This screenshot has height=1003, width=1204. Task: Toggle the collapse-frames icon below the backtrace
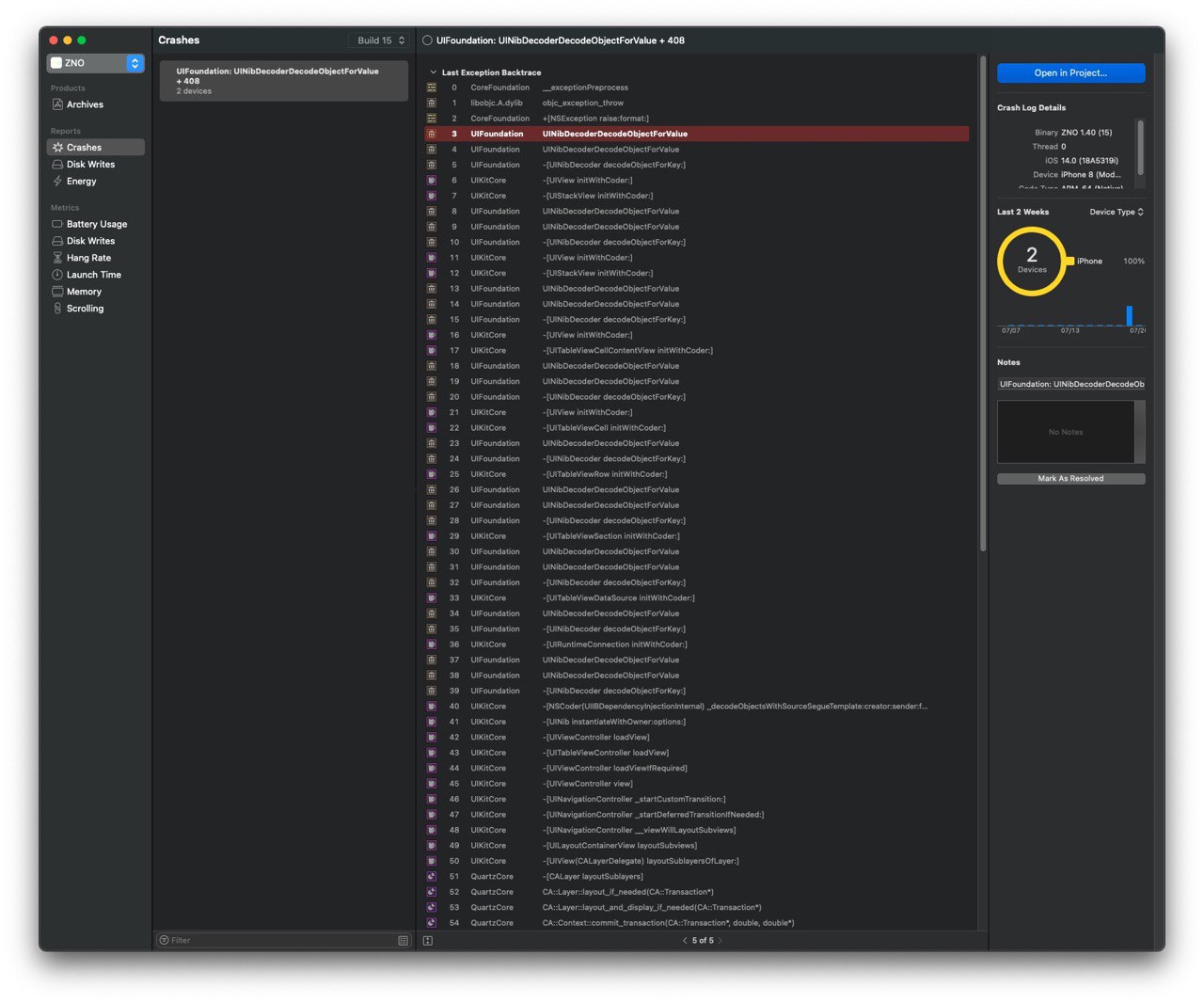[x=428, y=941]
